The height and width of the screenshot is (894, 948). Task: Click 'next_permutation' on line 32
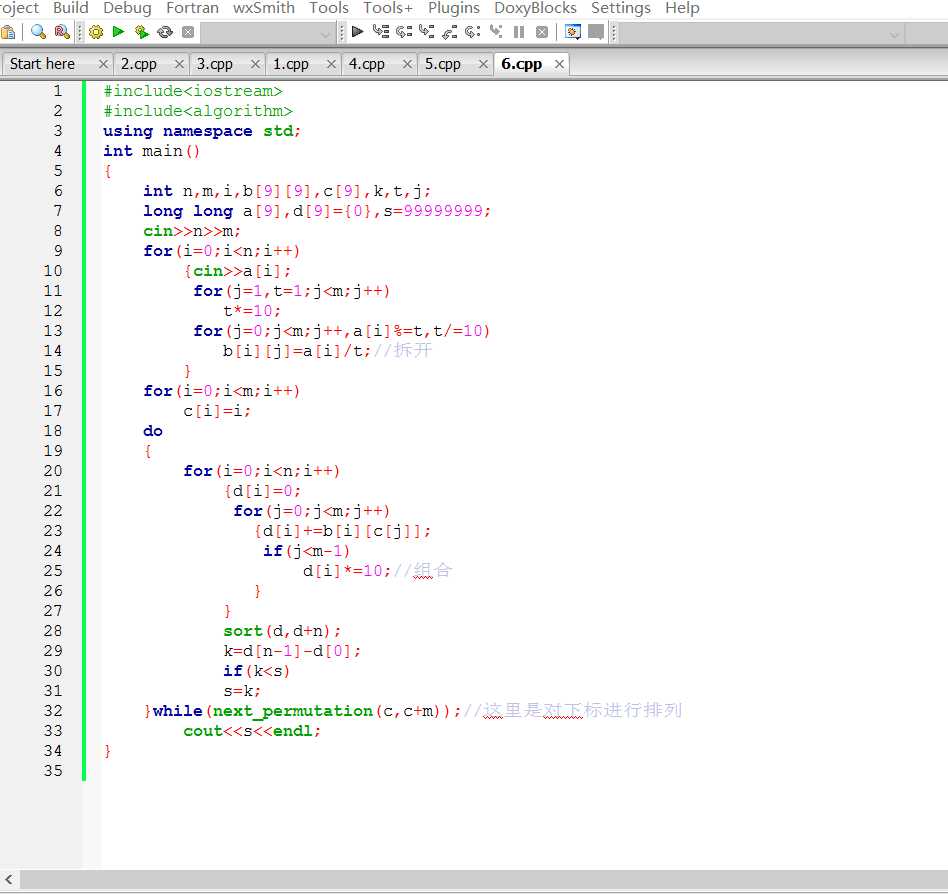[293, 711]
